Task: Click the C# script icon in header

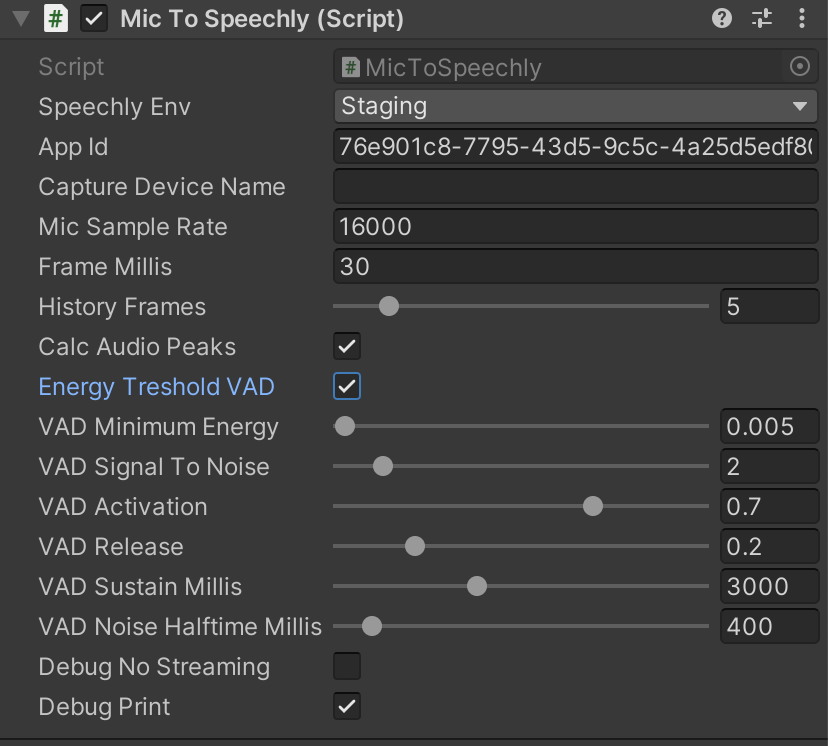Action: coord(55,19)
